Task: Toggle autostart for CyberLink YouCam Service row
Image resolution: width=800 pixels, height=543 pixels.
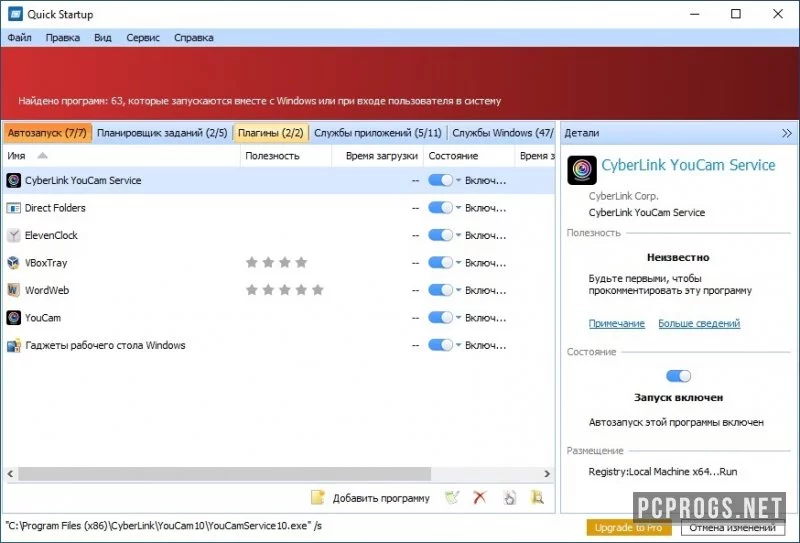Action: click(440, 180)
